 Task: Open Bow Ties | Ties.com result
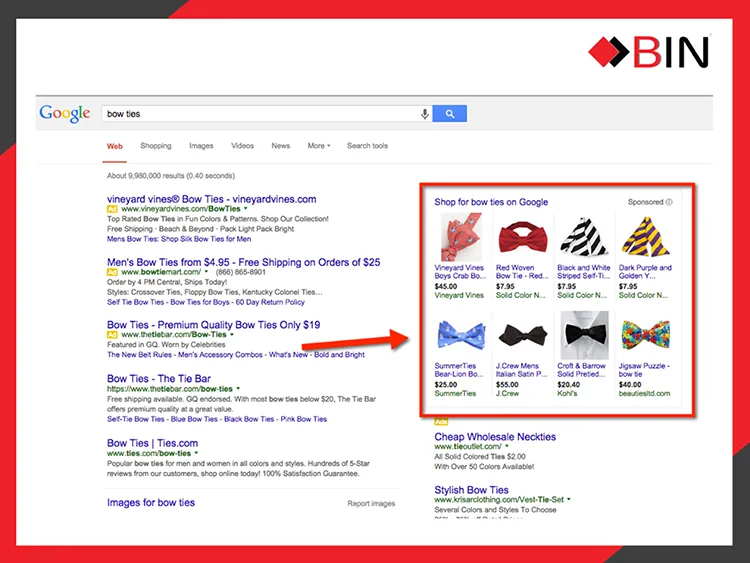coord(152,443)
